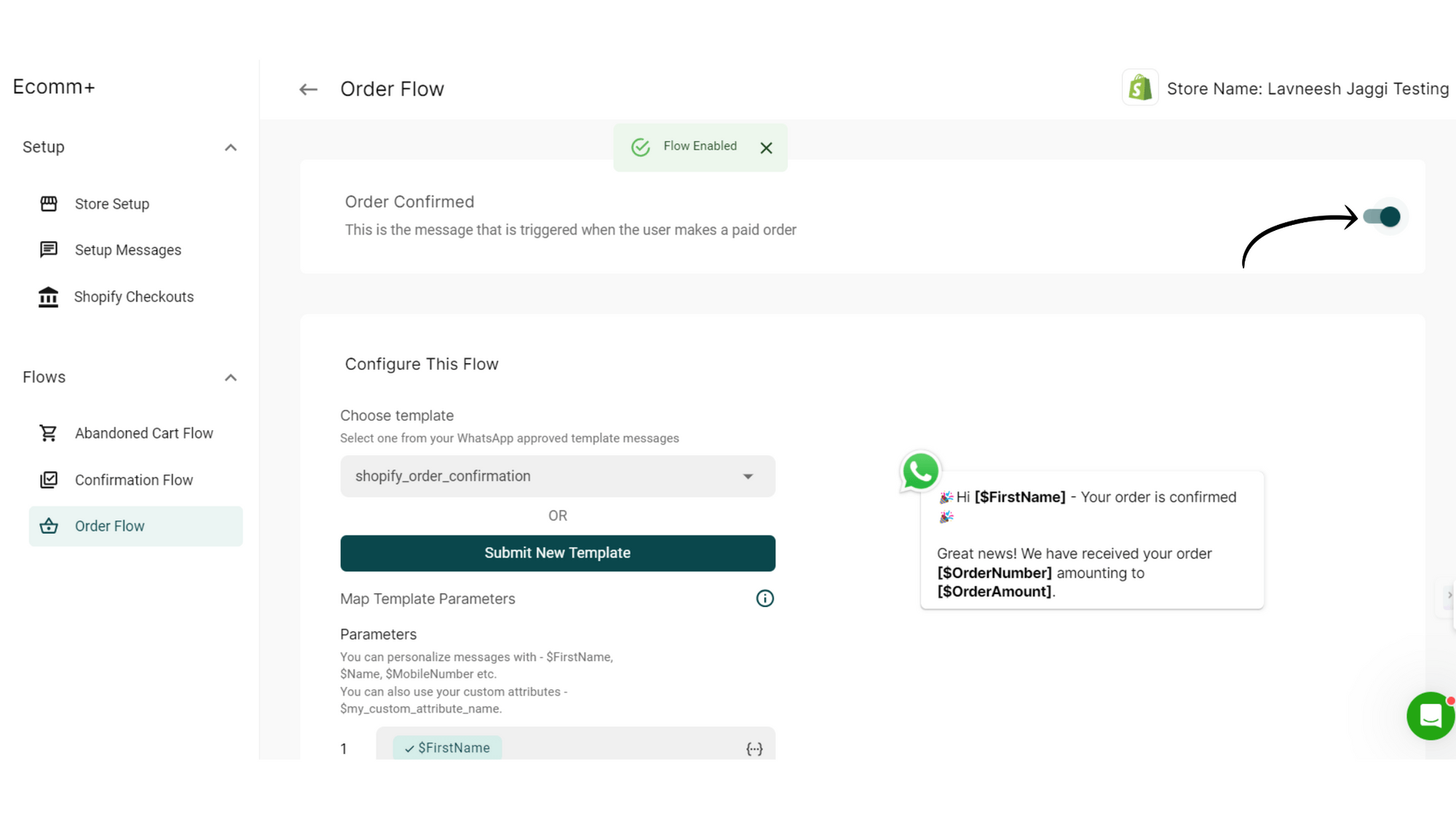This screenshot has height=819, width=1456.
Task: Select Confirmation Flow from the sidebar
Action: 133,480
